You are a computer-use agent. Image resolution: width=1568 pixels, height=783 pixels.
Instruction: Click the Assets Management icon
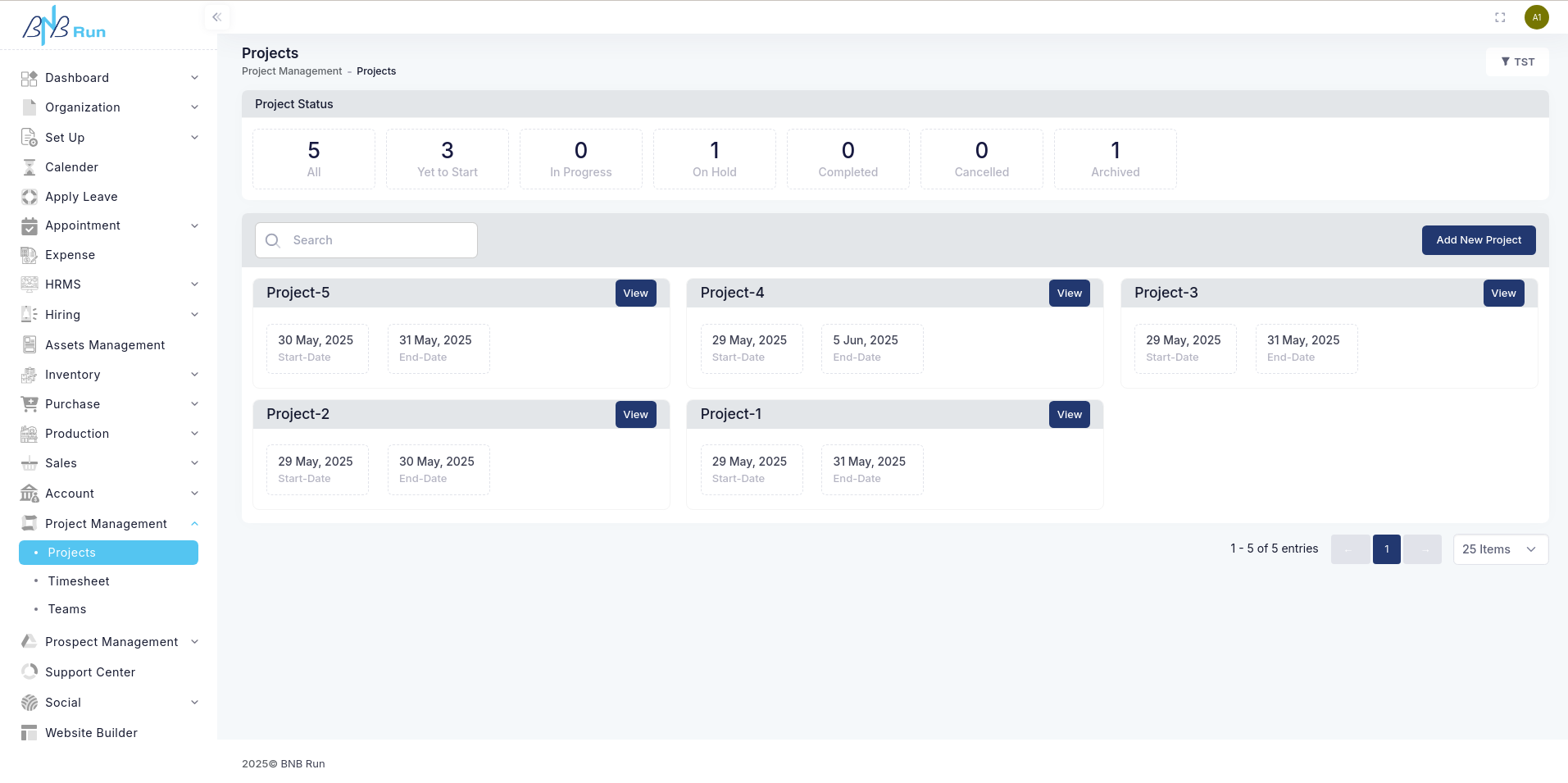[30, 345]
